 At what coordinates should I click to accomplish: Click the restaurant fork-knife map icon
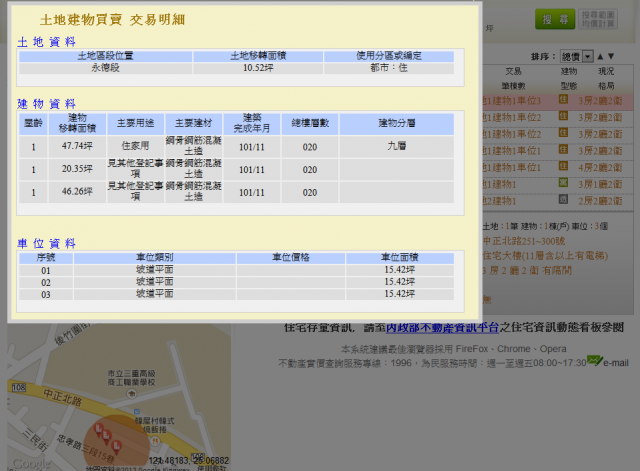[155, 441]
